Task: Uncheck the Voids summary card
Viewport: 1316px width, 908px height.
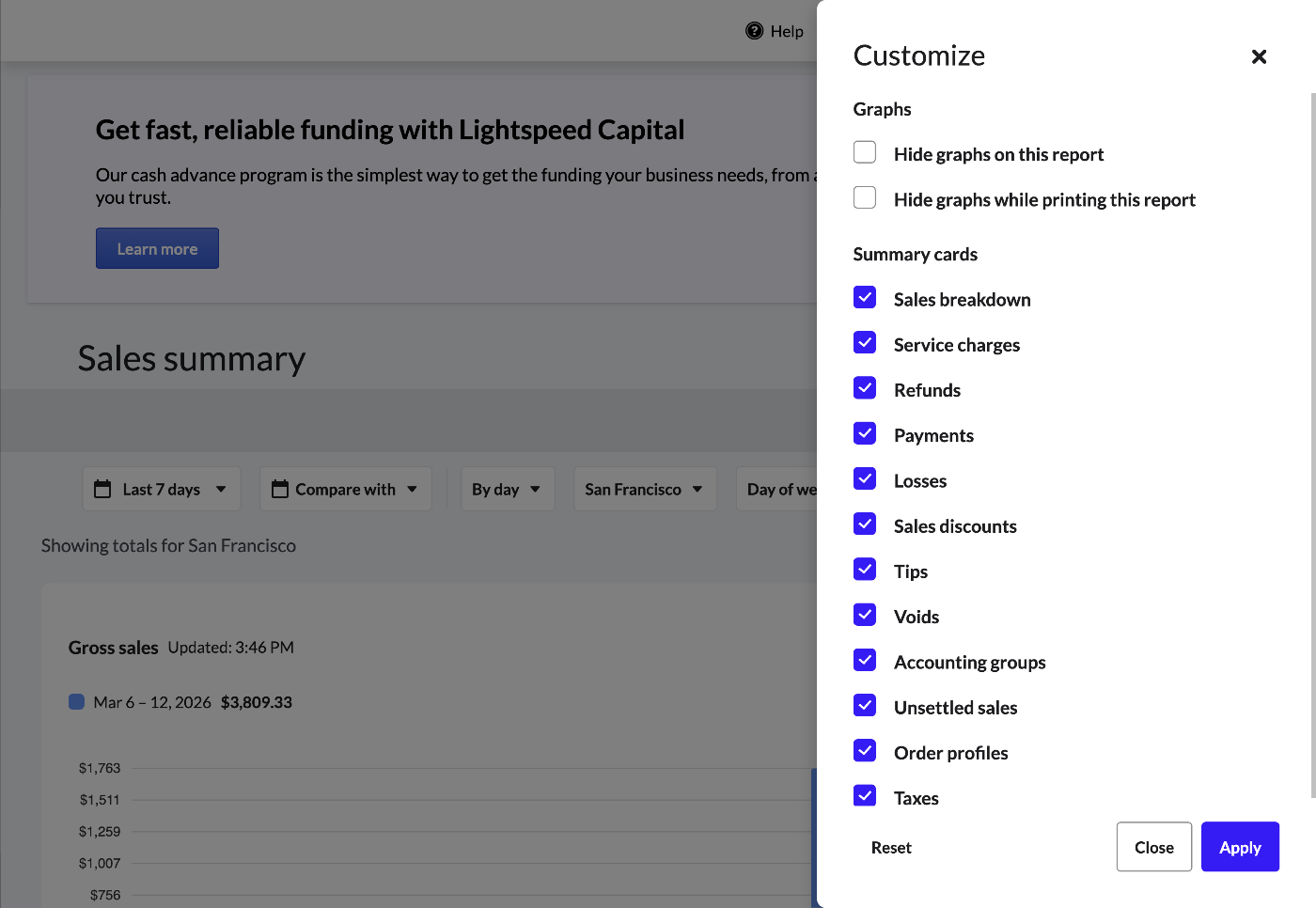Action: coord(864,614)
